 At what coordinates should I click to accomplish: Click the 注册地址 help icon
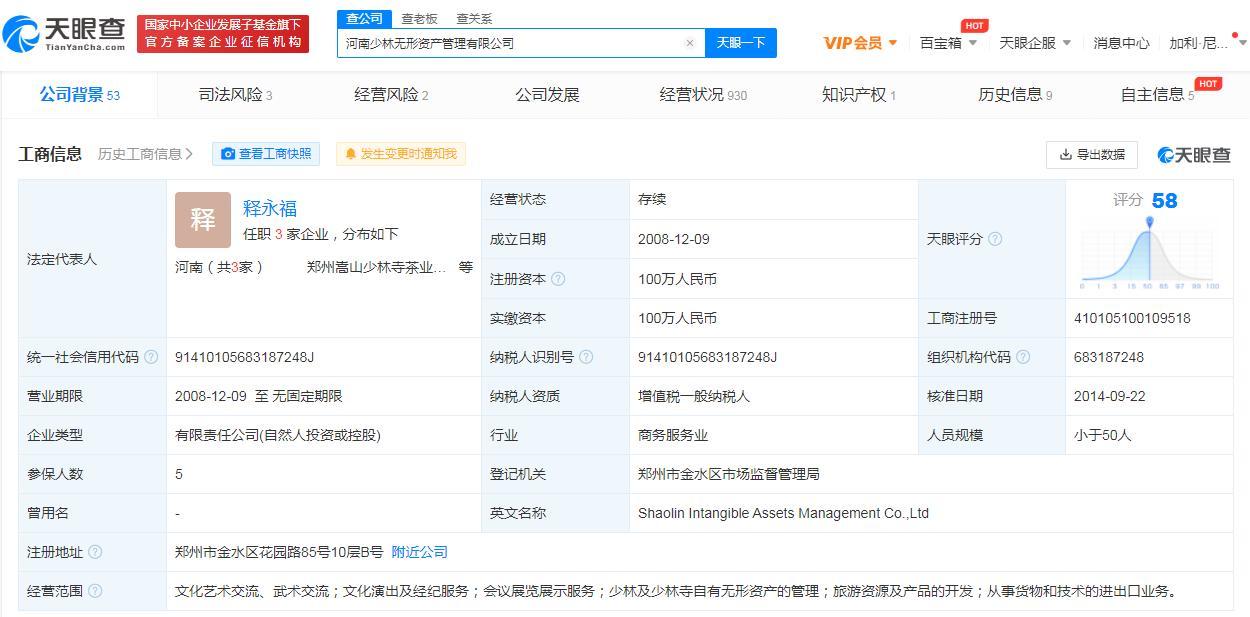95,552
